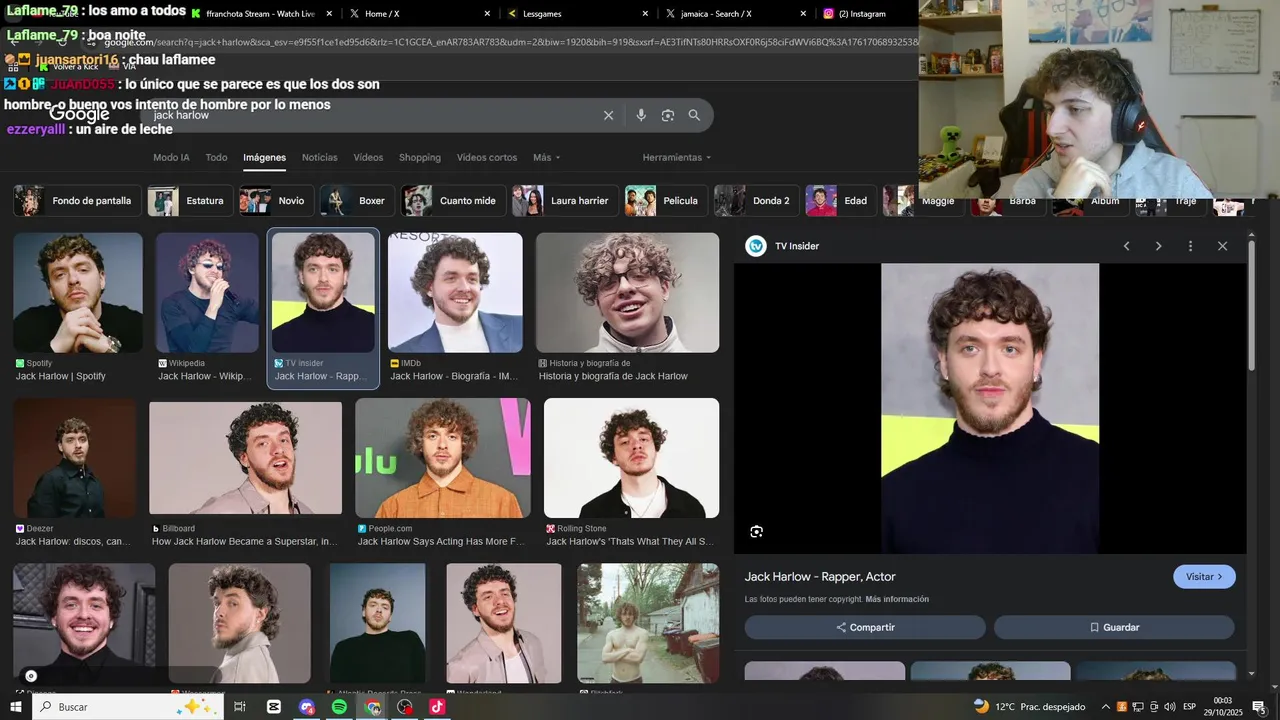
Task: Select the Cuanto mide filter chip
Action: (x=453, y=201)
